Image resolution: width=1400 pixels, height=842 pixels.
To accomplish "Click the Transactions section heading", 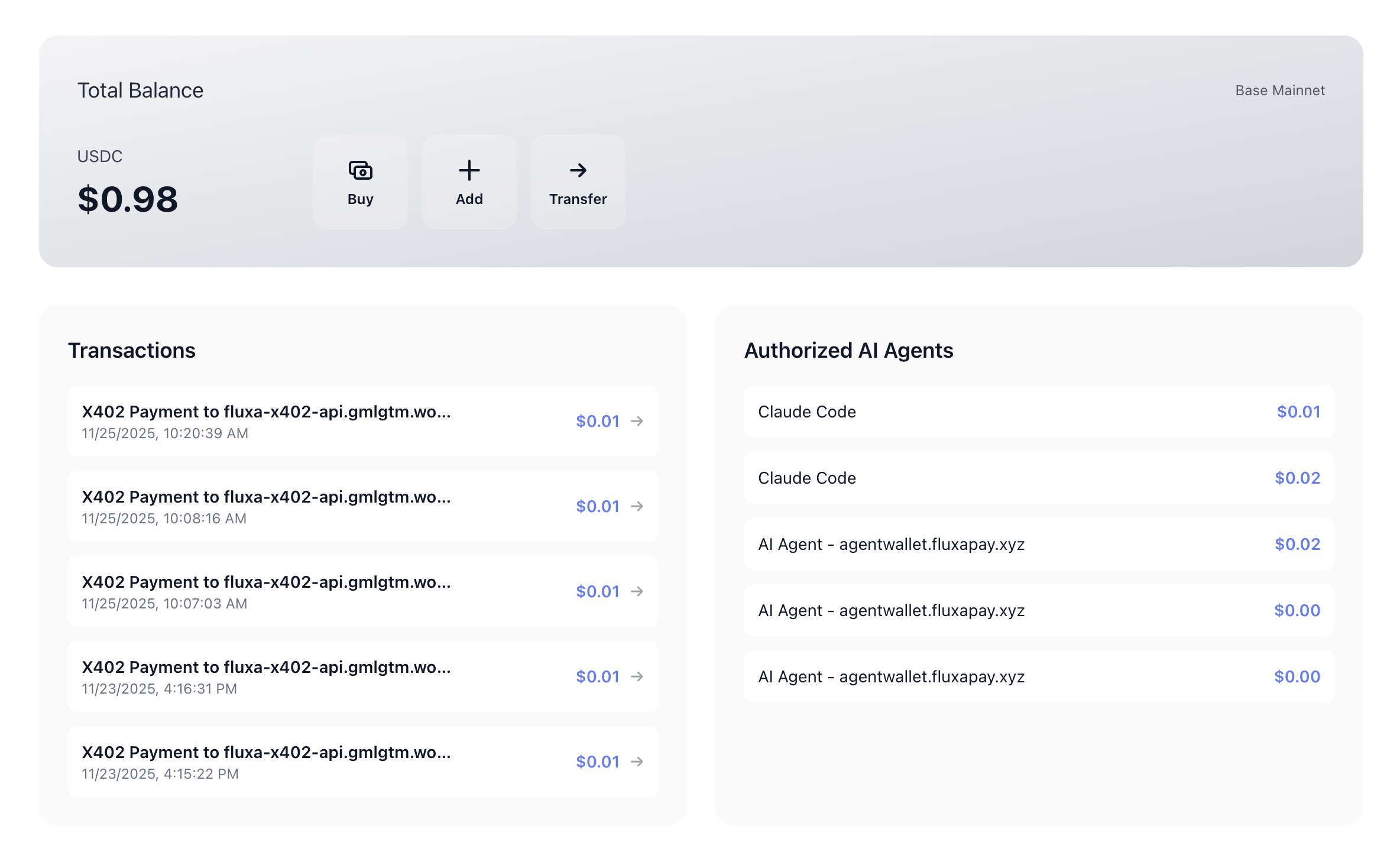I will tap(131, 351).
